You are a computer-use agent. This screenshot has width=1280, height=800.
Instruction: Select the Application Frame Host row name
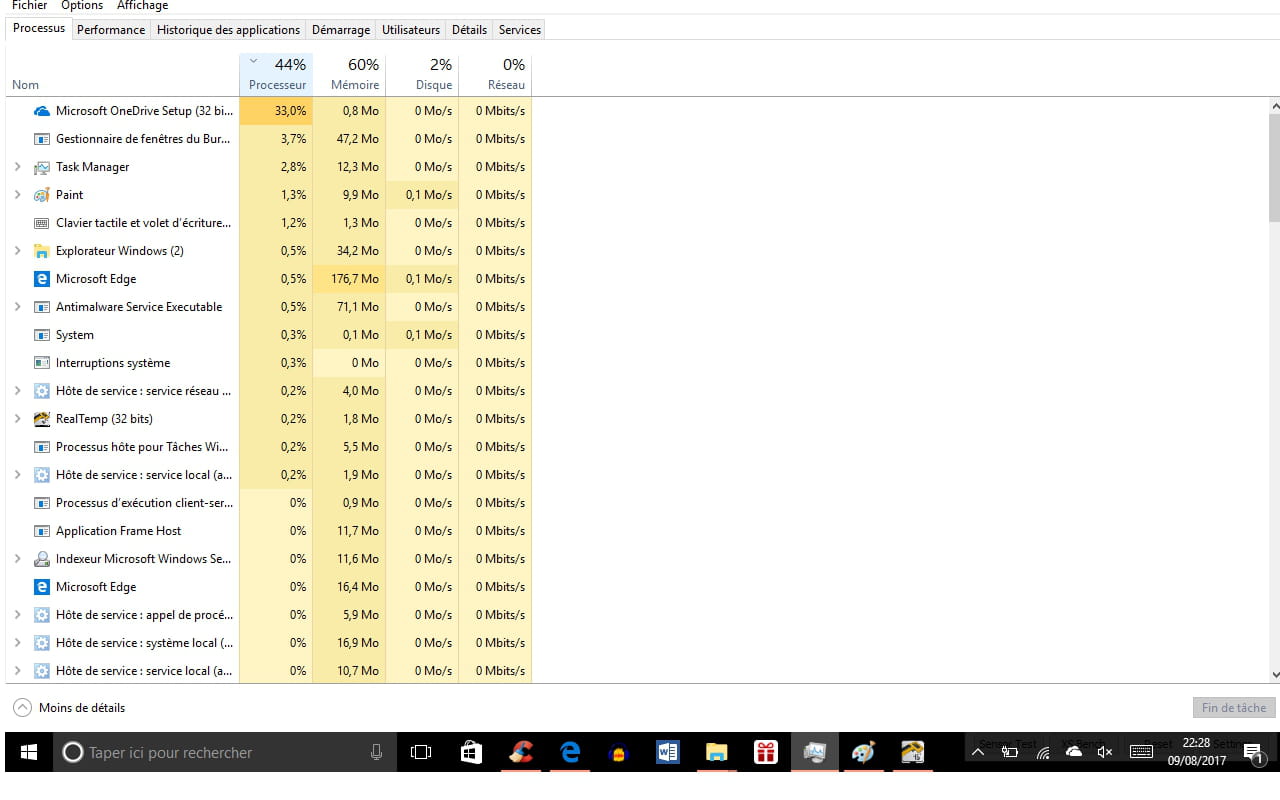pyautogui.click(x=119, y=531)
